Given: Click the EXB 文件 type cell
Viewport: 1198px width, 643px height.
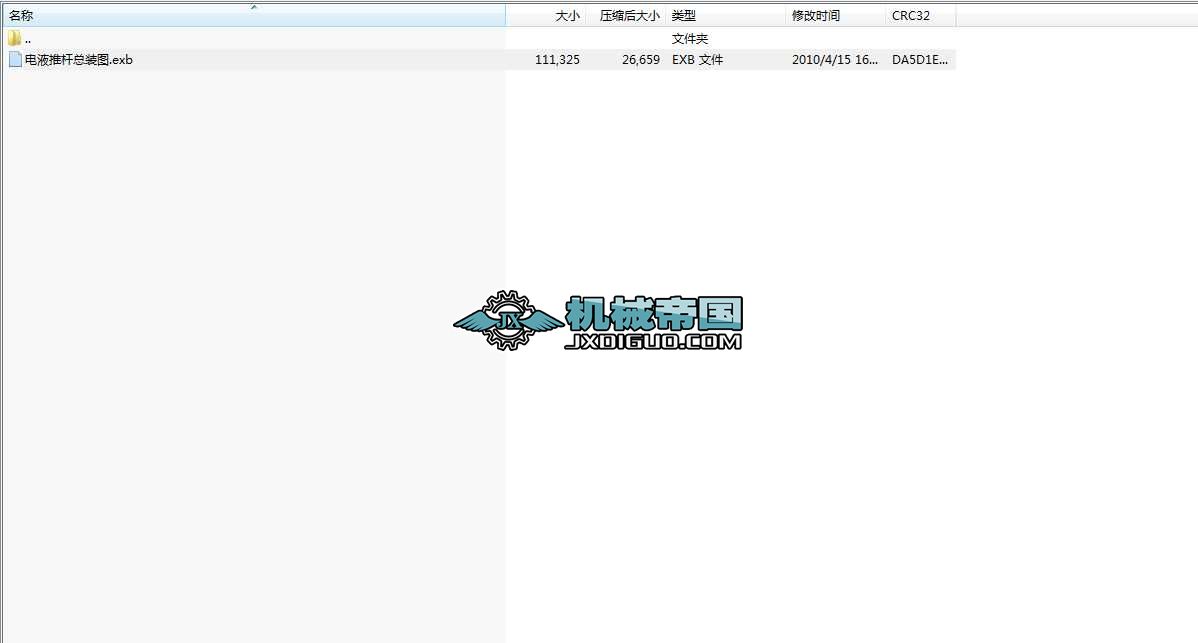Looking at the screenshot, I should (x=698, y=60).
